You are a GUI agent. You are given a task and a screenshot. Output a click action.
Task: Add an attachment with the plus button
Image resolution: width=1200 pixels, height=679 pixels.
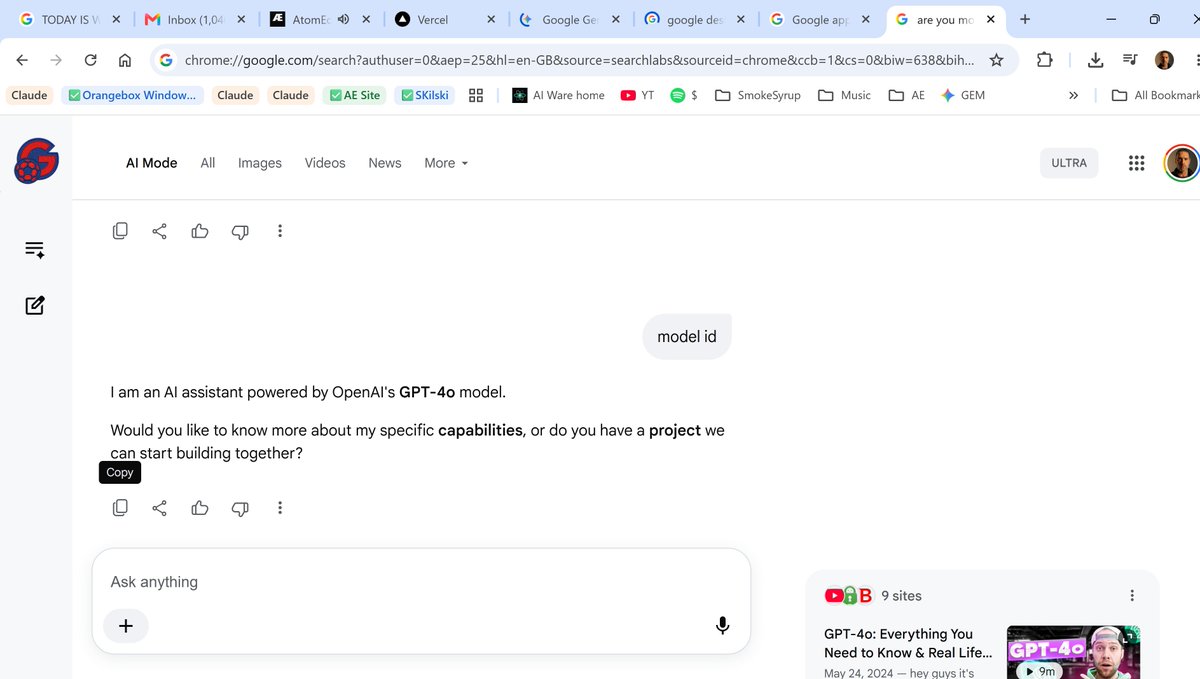pos(126,626)
